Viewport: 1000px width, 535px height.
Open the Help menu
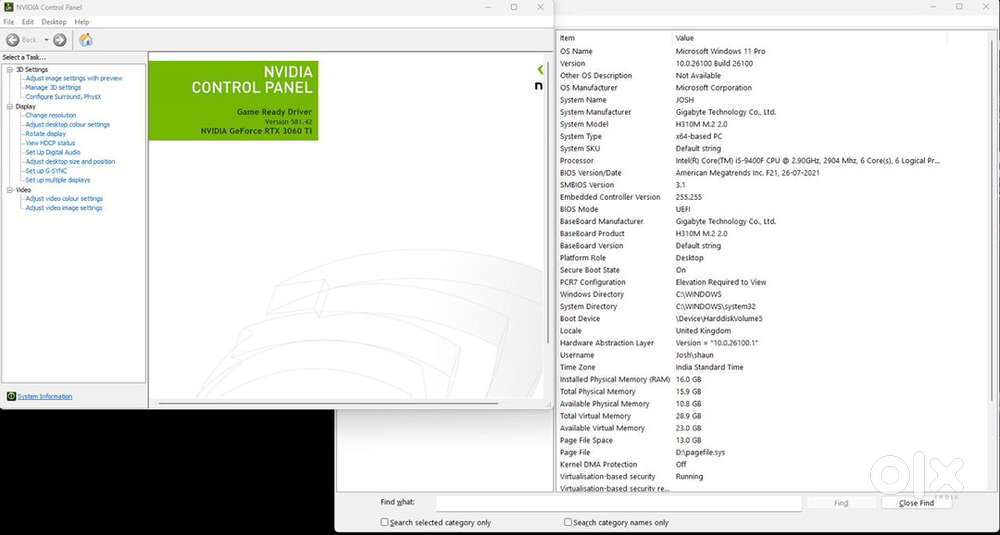coord(82,21)
